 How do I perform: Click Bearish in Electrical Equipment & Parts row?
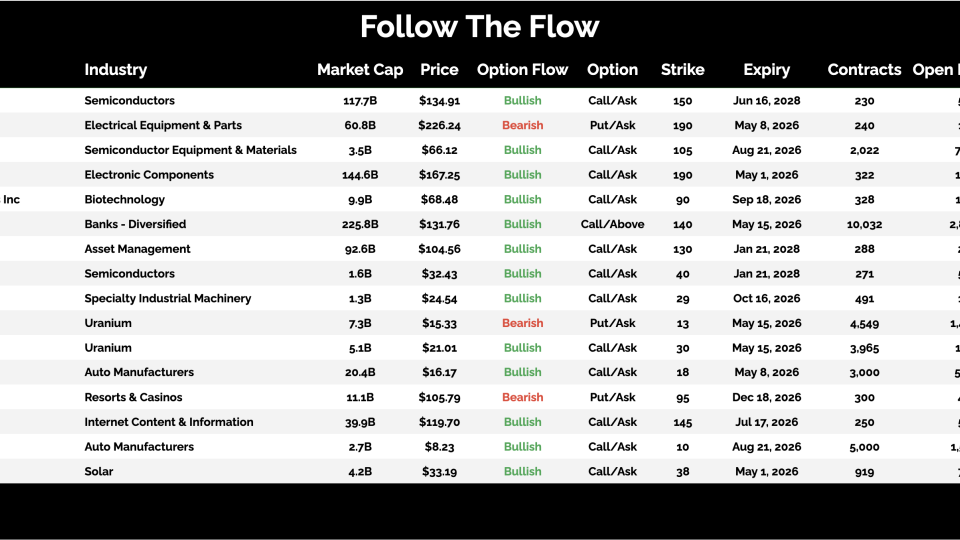point(522,126)
